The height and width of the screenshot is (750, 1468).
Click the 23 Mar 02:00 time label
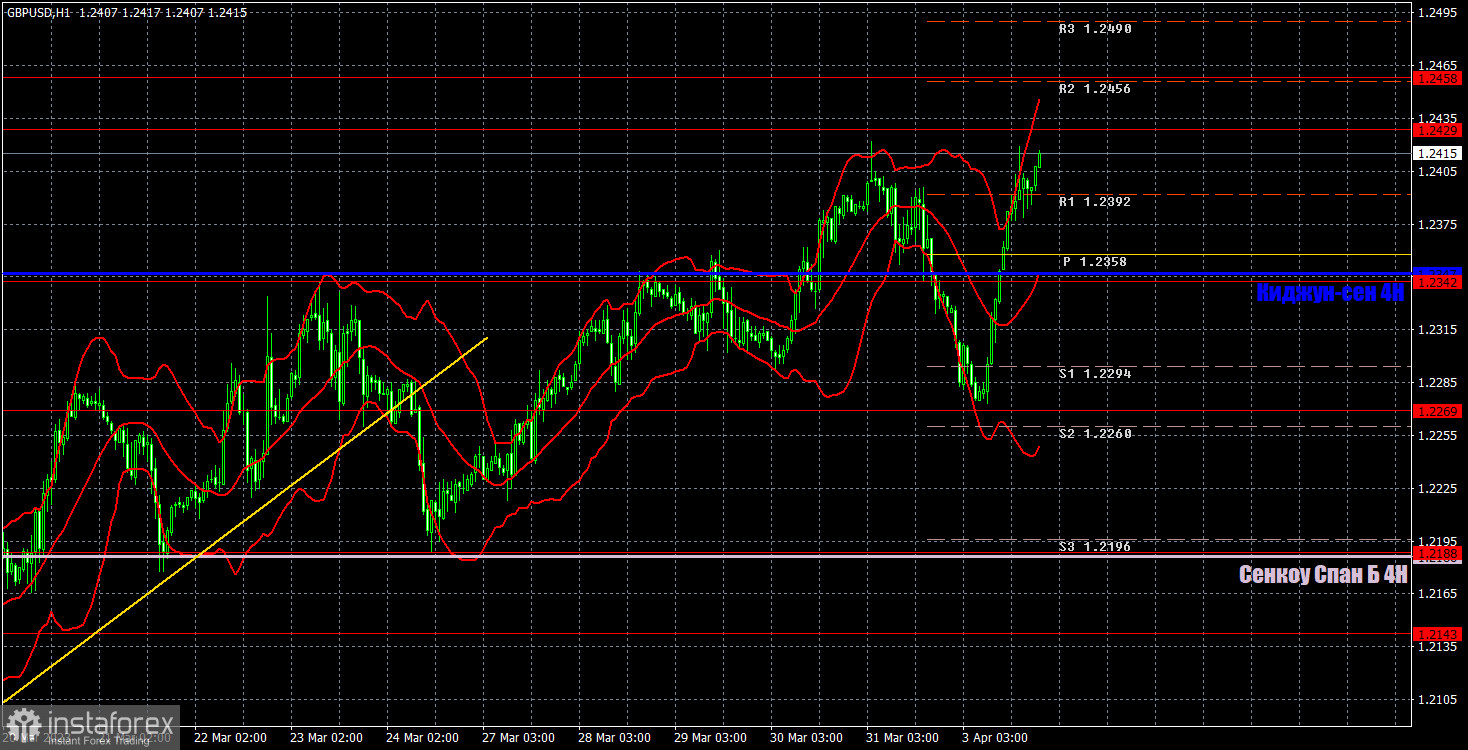tap(327, 738)
